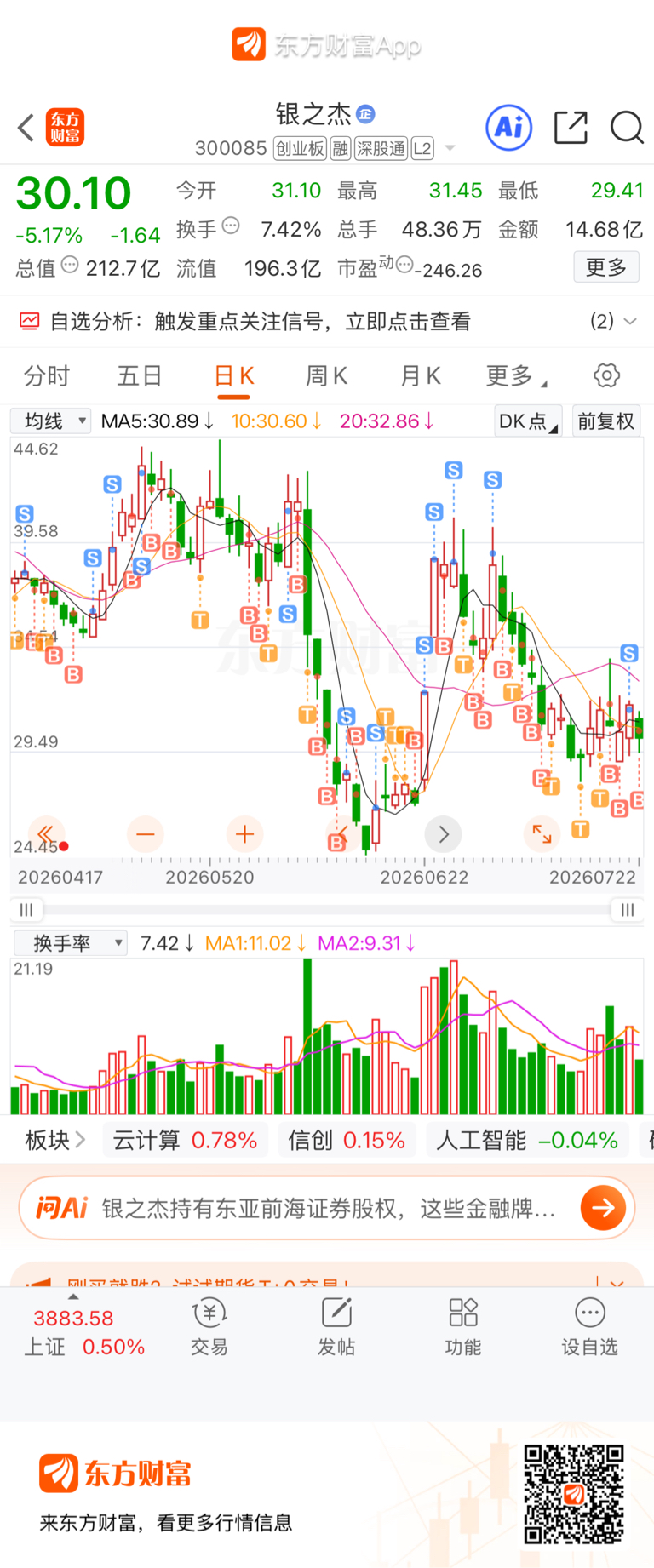Viewport: 654px width, 1568px height.
Task: Tap MA5:30.89 value in legend
Action: click(x=158, y=421)
